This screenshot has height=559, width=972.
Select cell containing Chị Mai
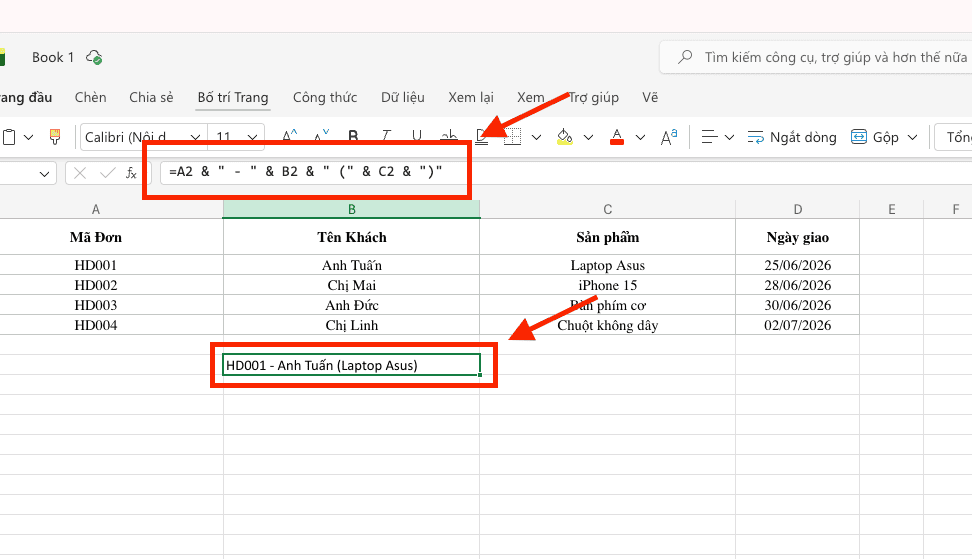(351, 285)
